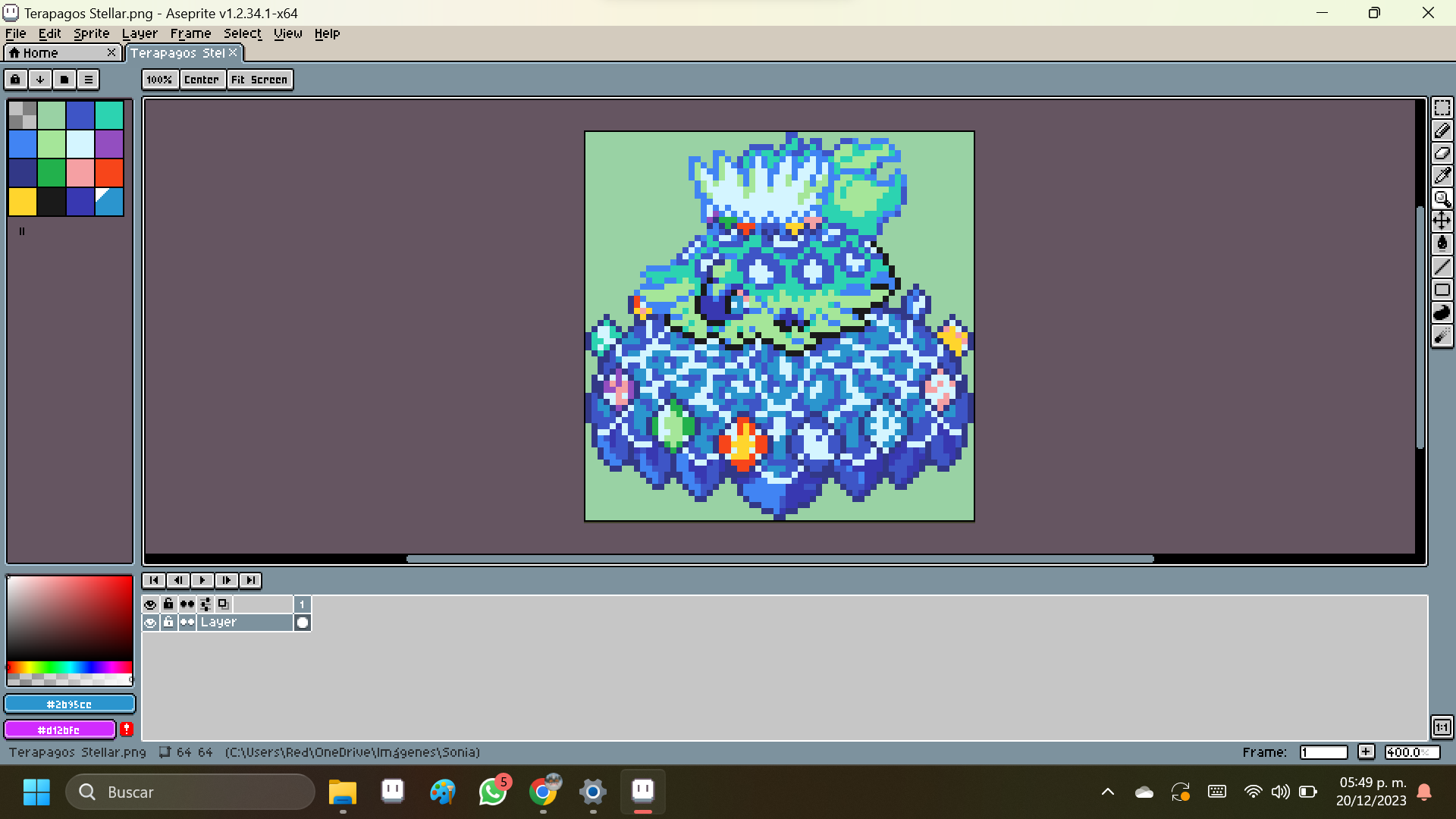
Task: Select the Eraser tool
Action: (1442, 153)
